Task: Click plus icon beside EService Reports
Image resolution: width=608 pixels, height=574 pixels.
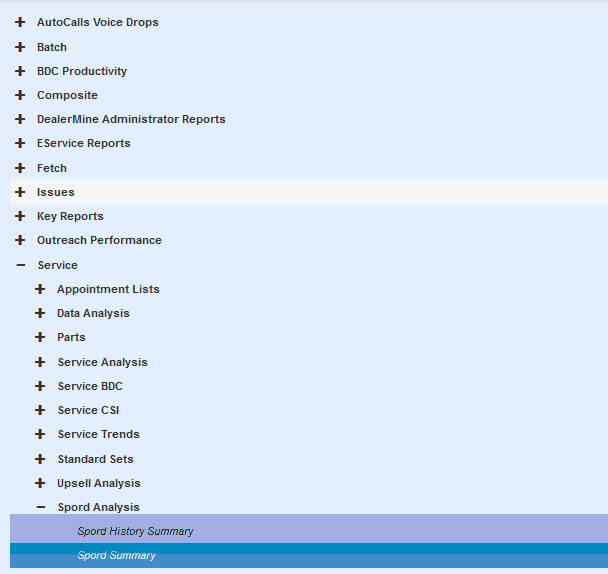Action: [20, 143]
